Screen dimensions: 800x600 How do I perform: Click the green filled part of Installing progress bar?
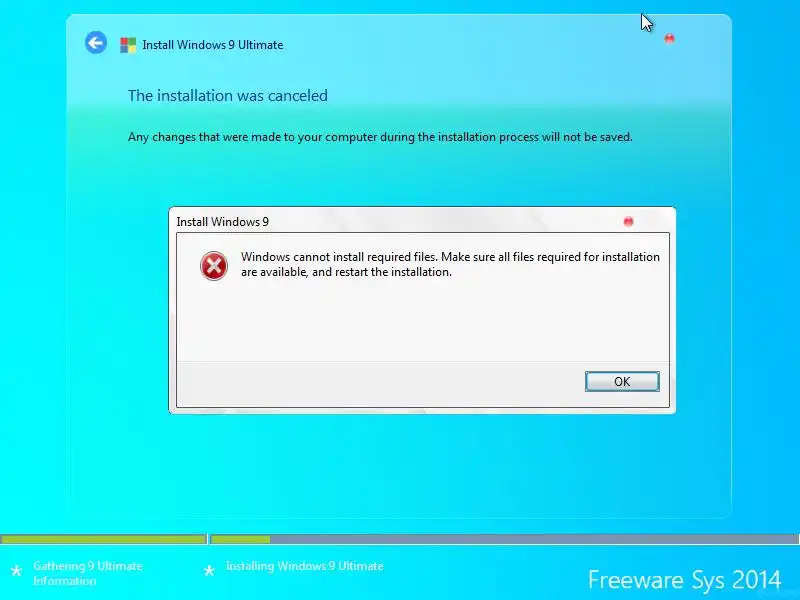240,539
